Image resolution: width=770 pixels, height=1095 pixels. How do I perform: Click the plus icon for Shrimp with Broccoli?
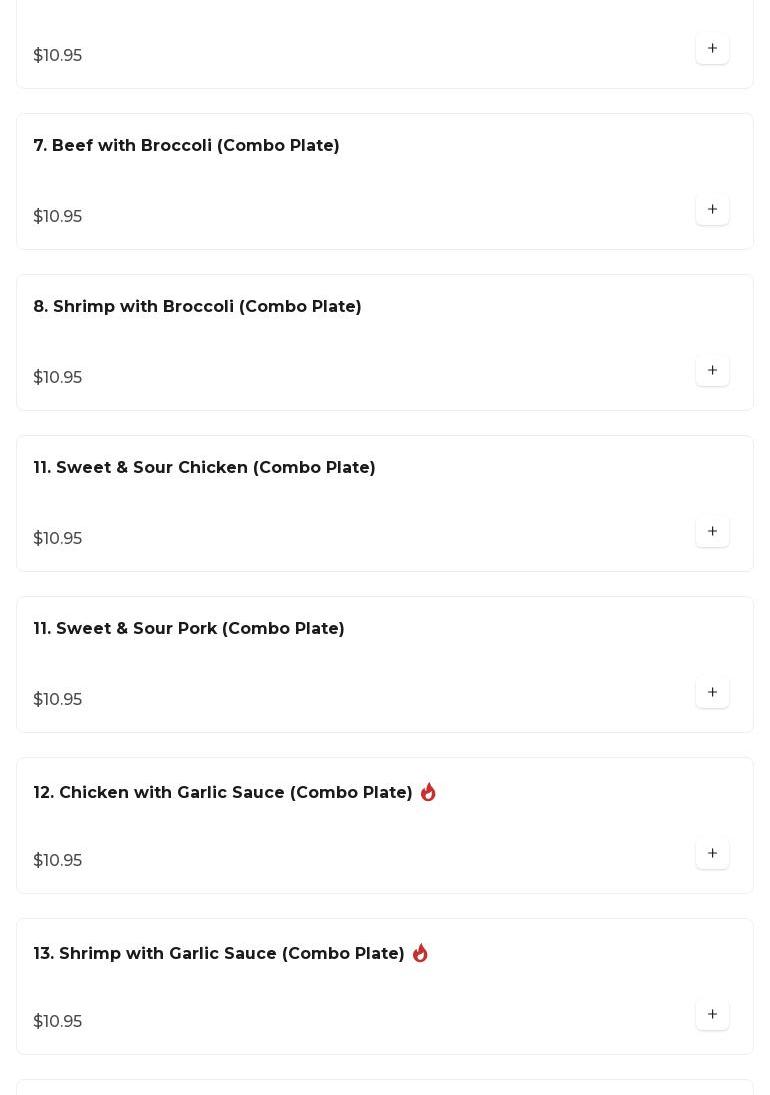click(712, 370)
